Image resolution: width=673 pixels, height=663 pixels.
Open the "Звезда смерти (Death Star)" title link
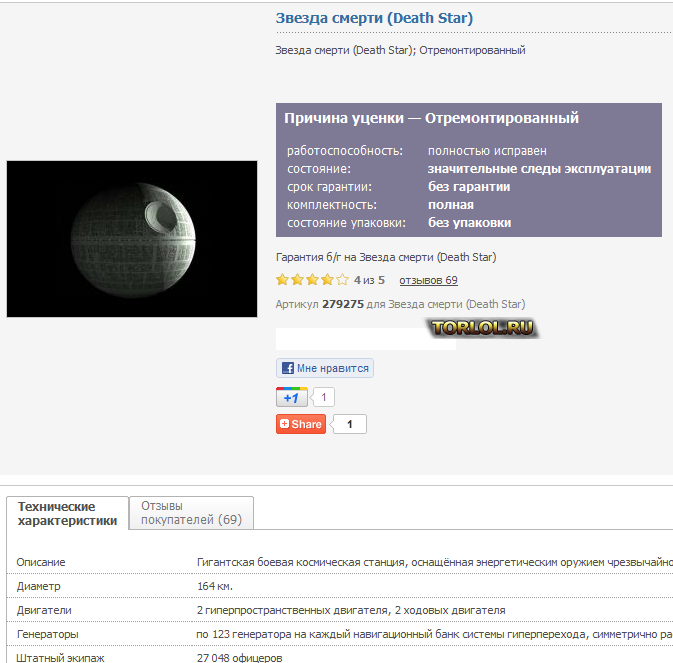[374, 18]
